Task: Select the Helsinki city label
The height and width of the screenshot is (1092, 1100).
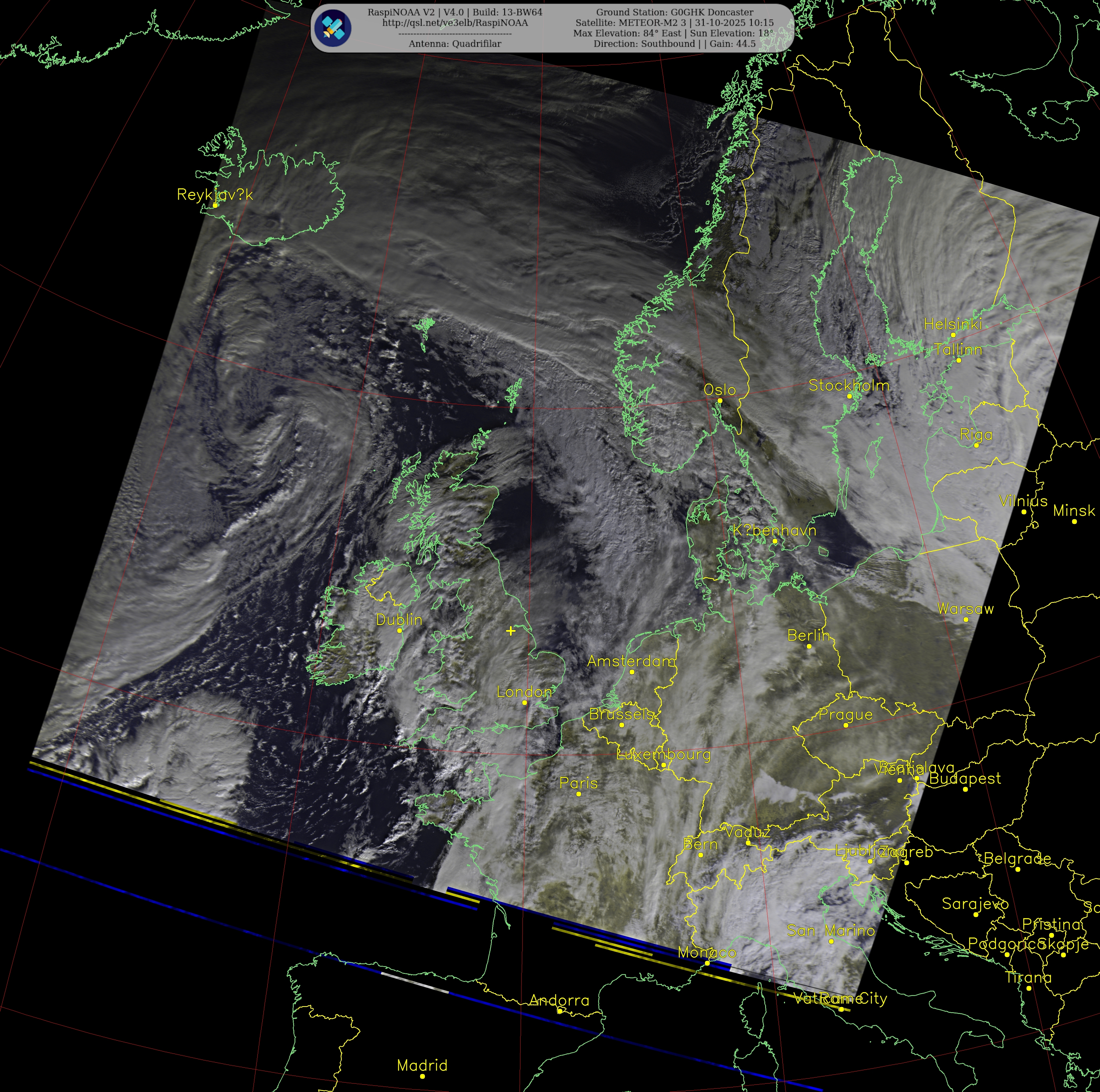Action: 953,324
